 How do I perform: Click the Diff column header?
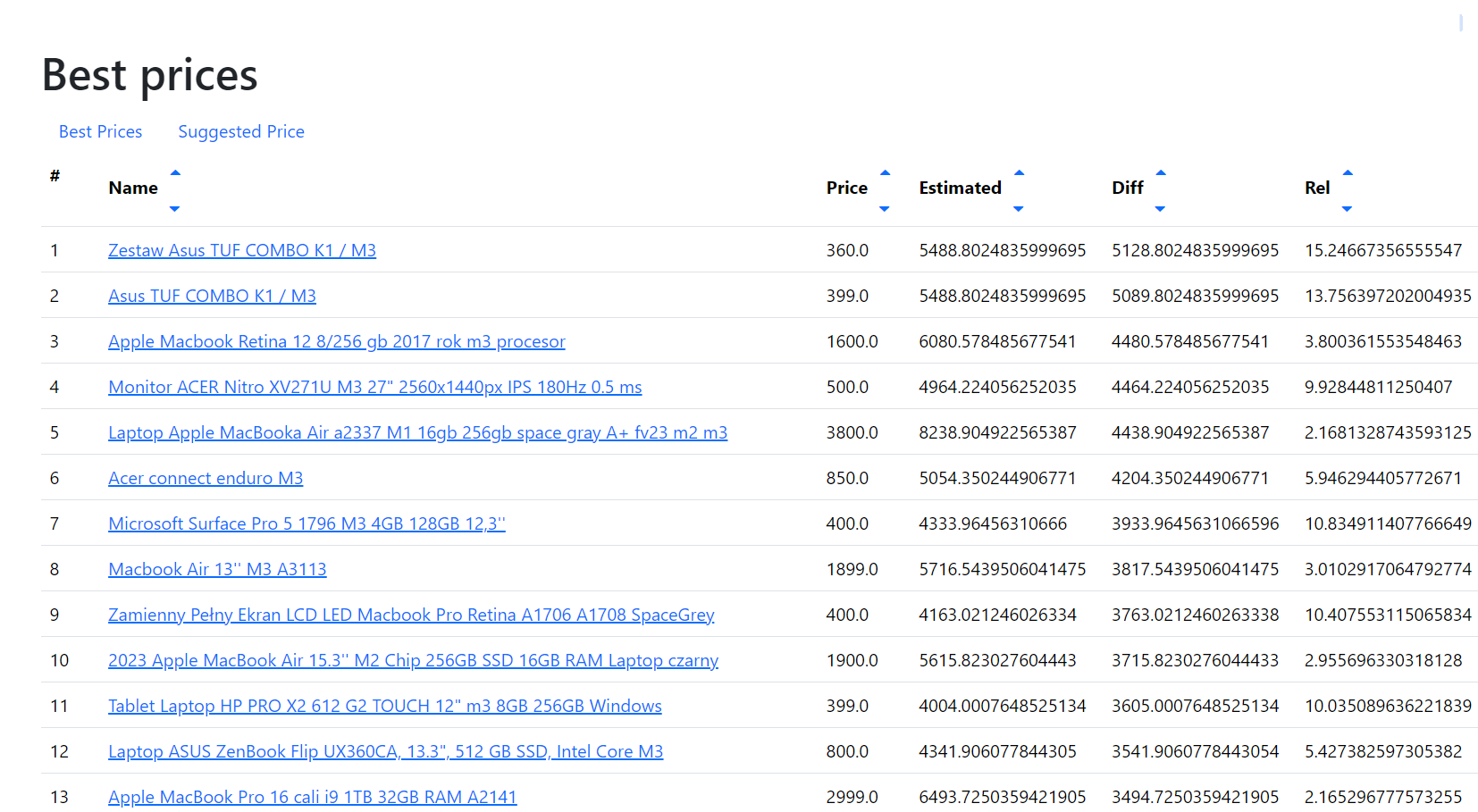[x=1128, y=188]
